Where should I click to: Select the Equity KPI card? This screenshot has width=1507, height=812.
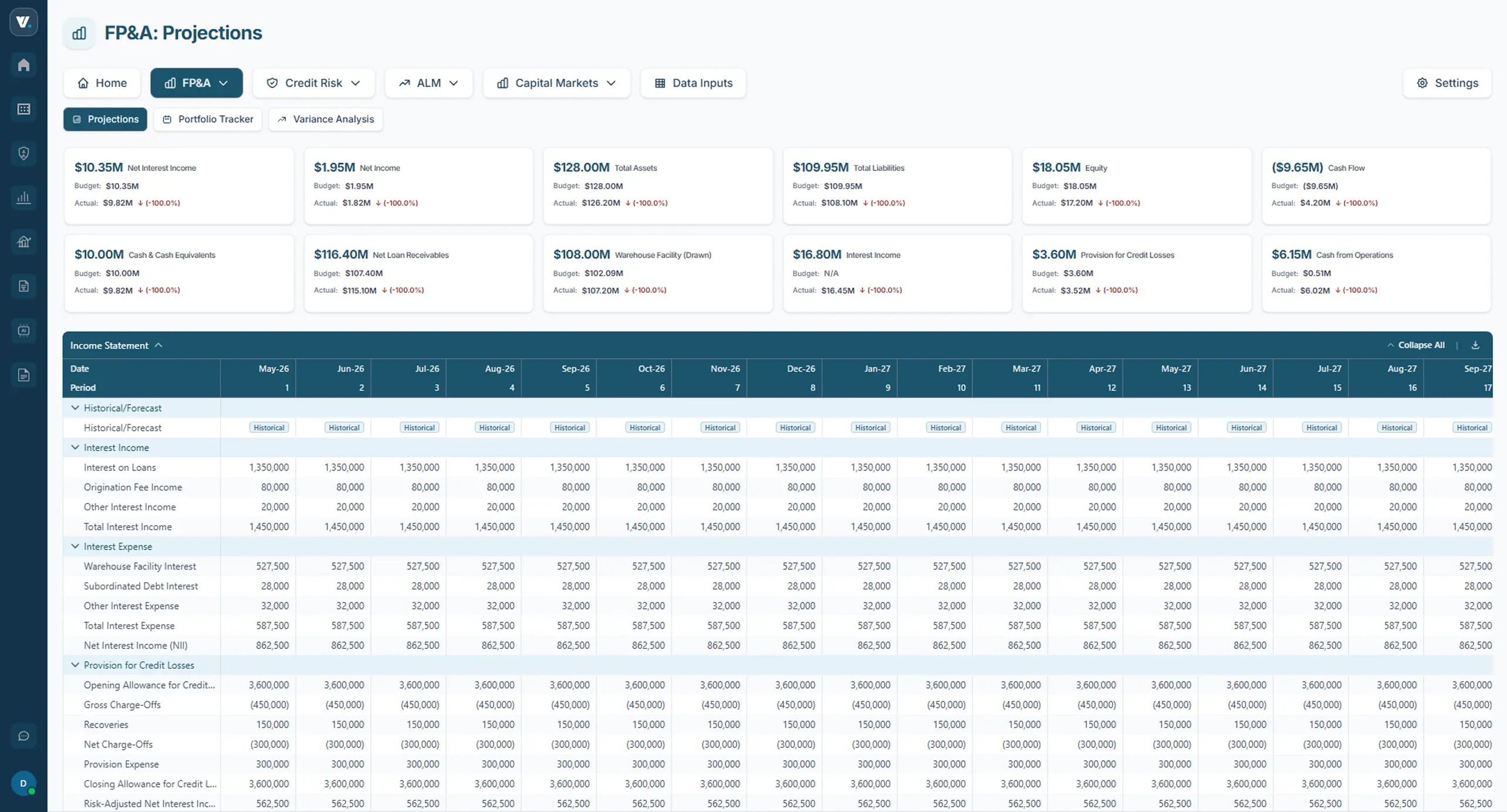1137,186
